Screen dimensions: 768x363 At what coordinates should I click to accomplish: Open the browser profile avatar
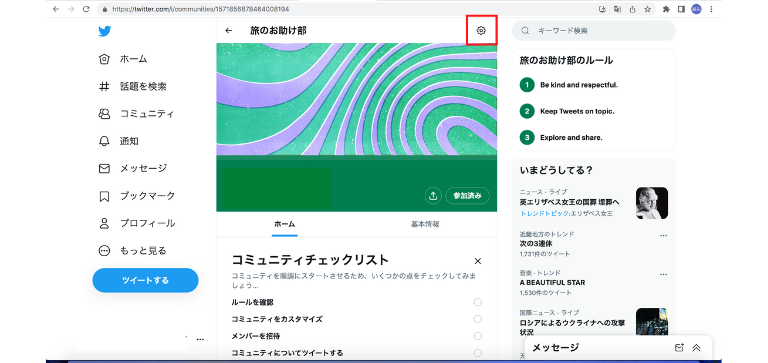click(696, 9)
